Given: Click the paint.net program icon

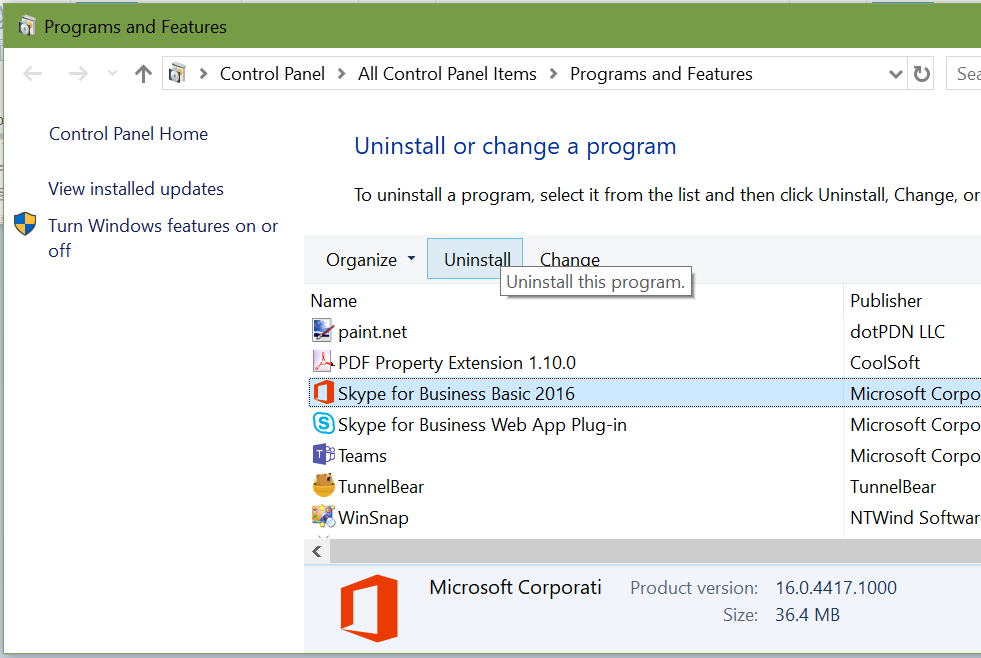Looking at the screenshot, I should tap(322, 330).
